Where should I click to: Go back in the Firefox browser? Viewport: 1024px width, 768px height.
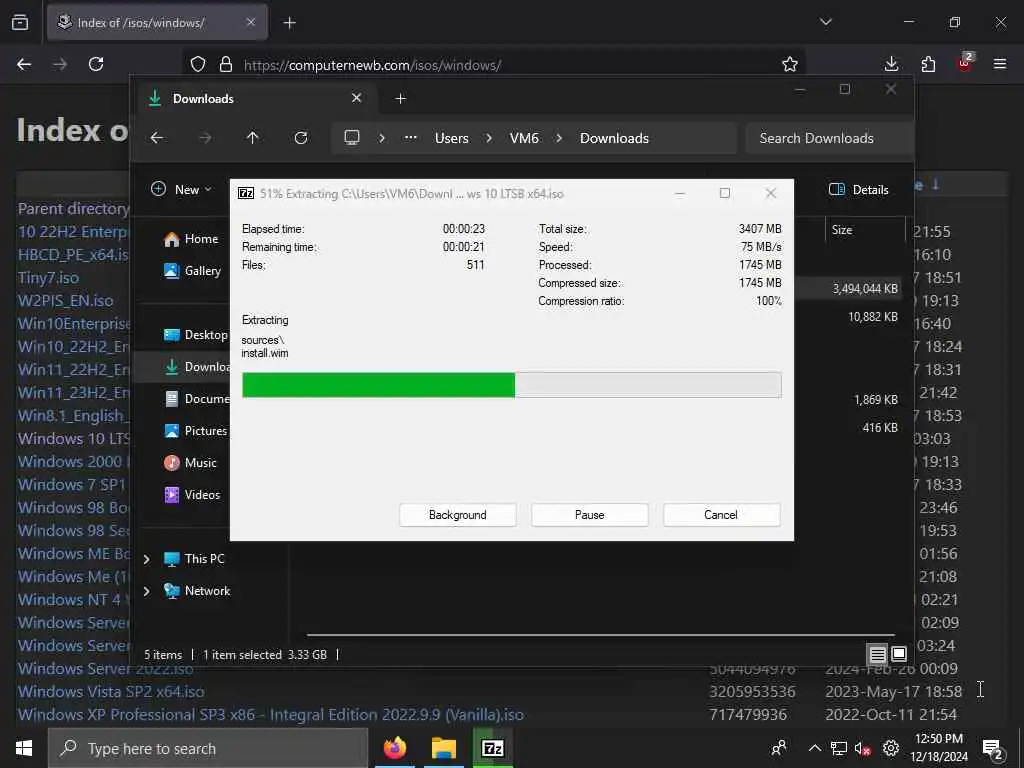(24, 64)
